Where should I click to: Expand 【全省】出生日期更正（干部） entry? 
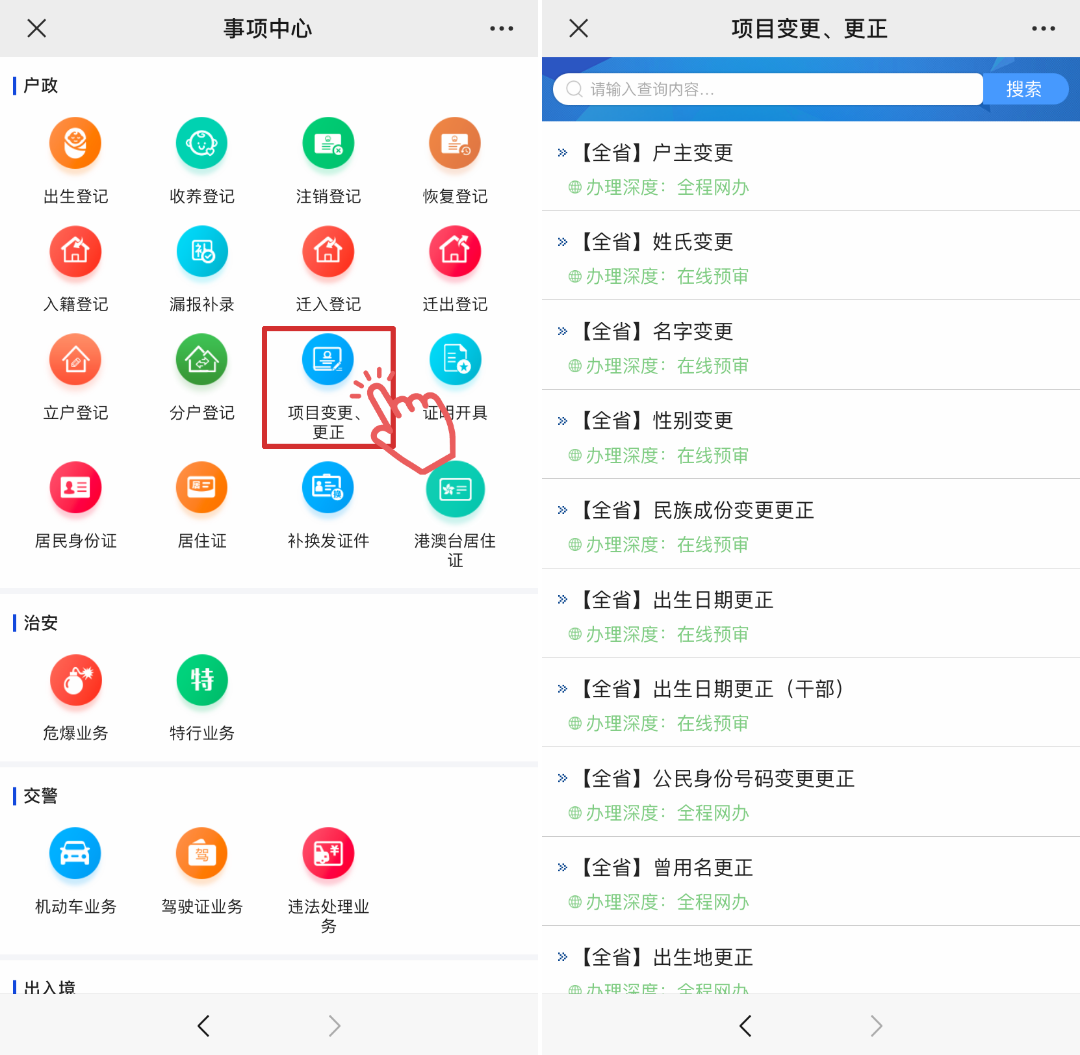point(750,689)
